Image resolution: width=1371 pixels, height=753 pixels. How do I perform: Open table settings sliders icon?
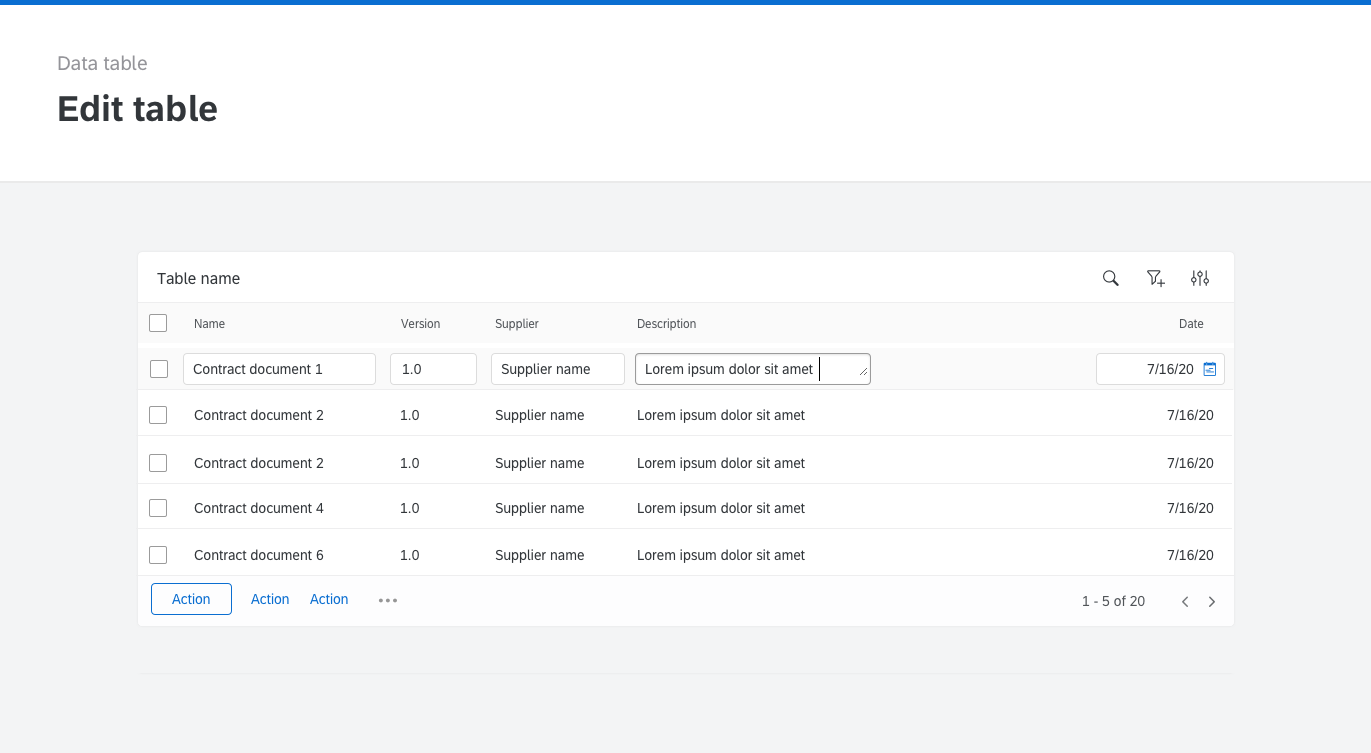tap(1200, 278)
